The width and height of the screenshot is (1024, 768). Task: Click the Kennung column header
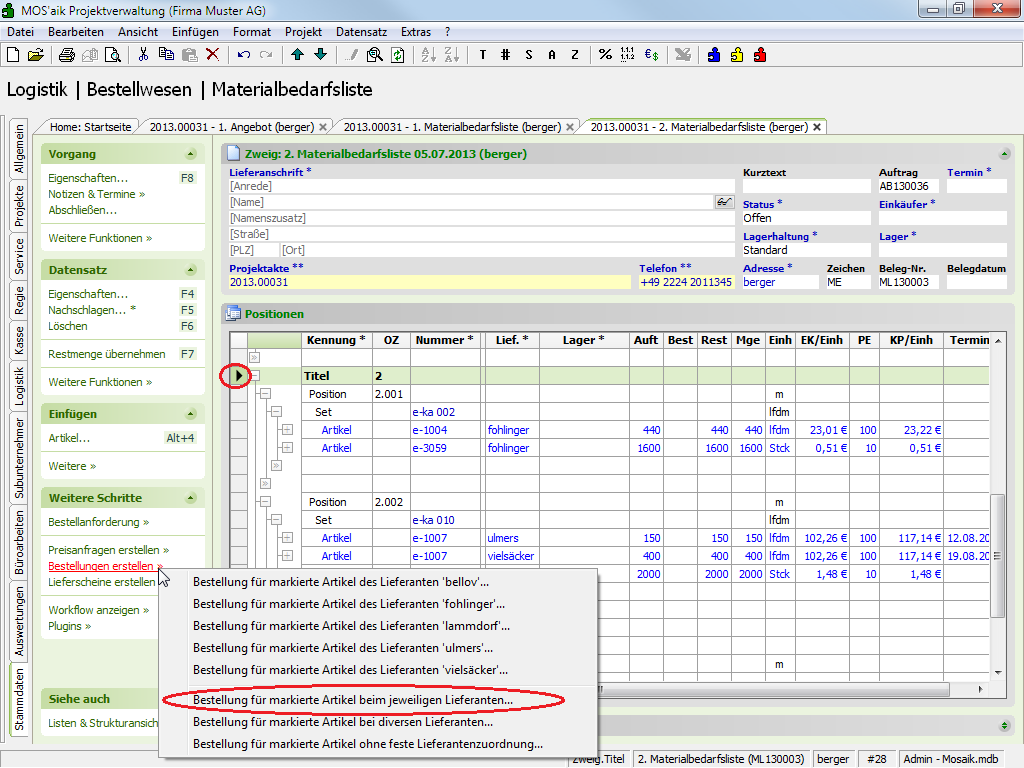[x=336, y=340]
